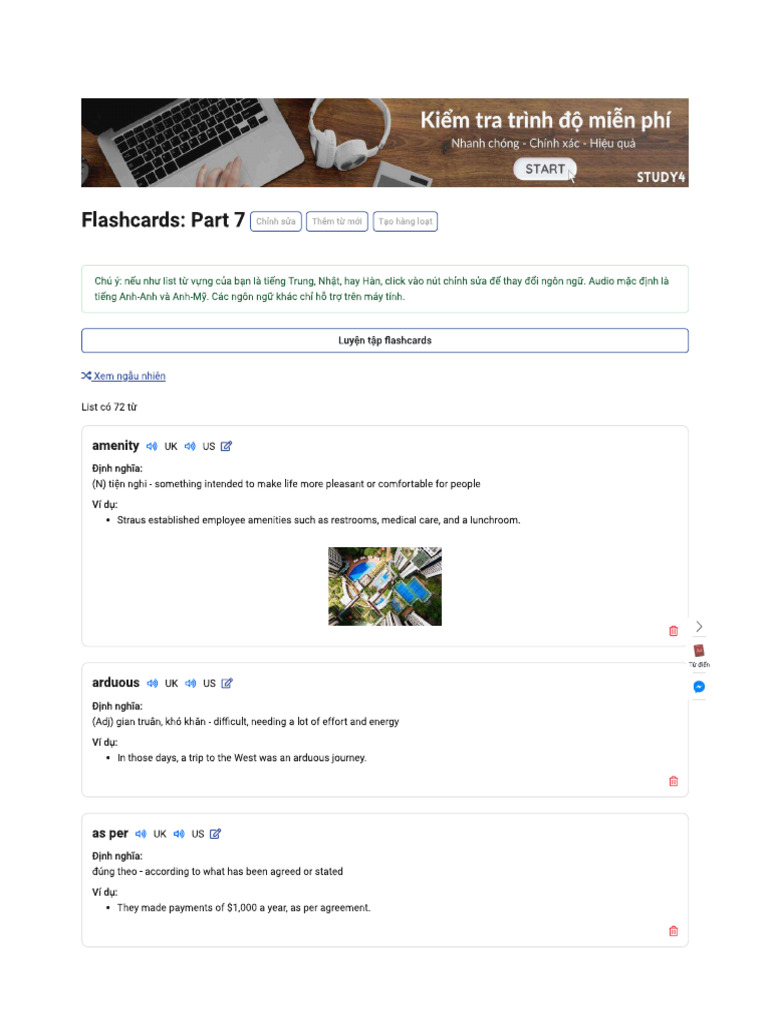Viewport: 768px width, 1024px height.
Task: Click Thêm từ mới button
Action: click(337, 221)
